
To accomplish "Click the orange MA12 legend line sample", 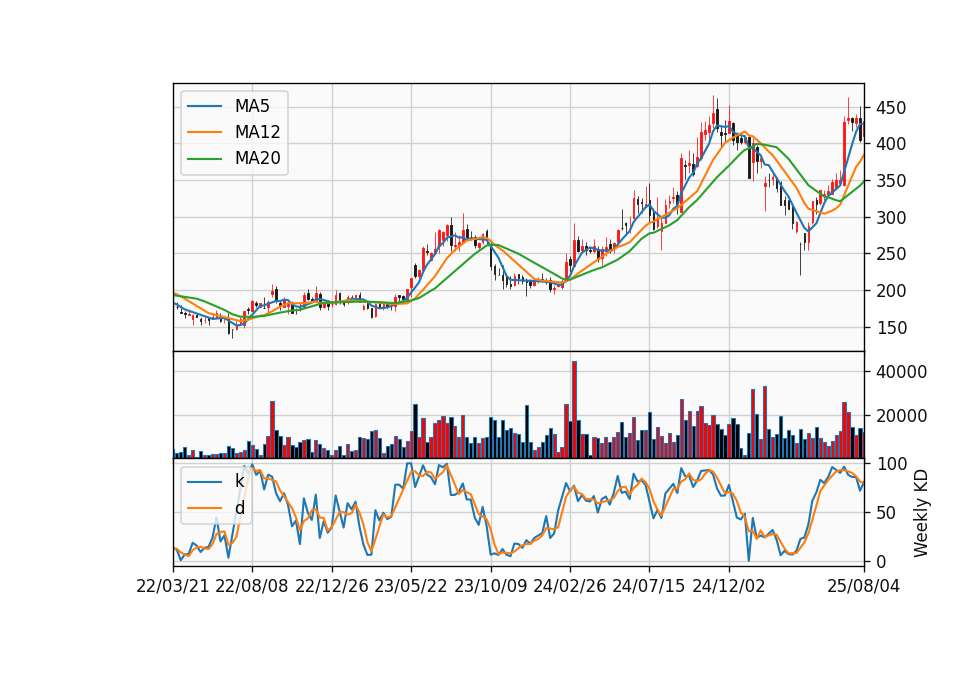I will pos(204,132).
